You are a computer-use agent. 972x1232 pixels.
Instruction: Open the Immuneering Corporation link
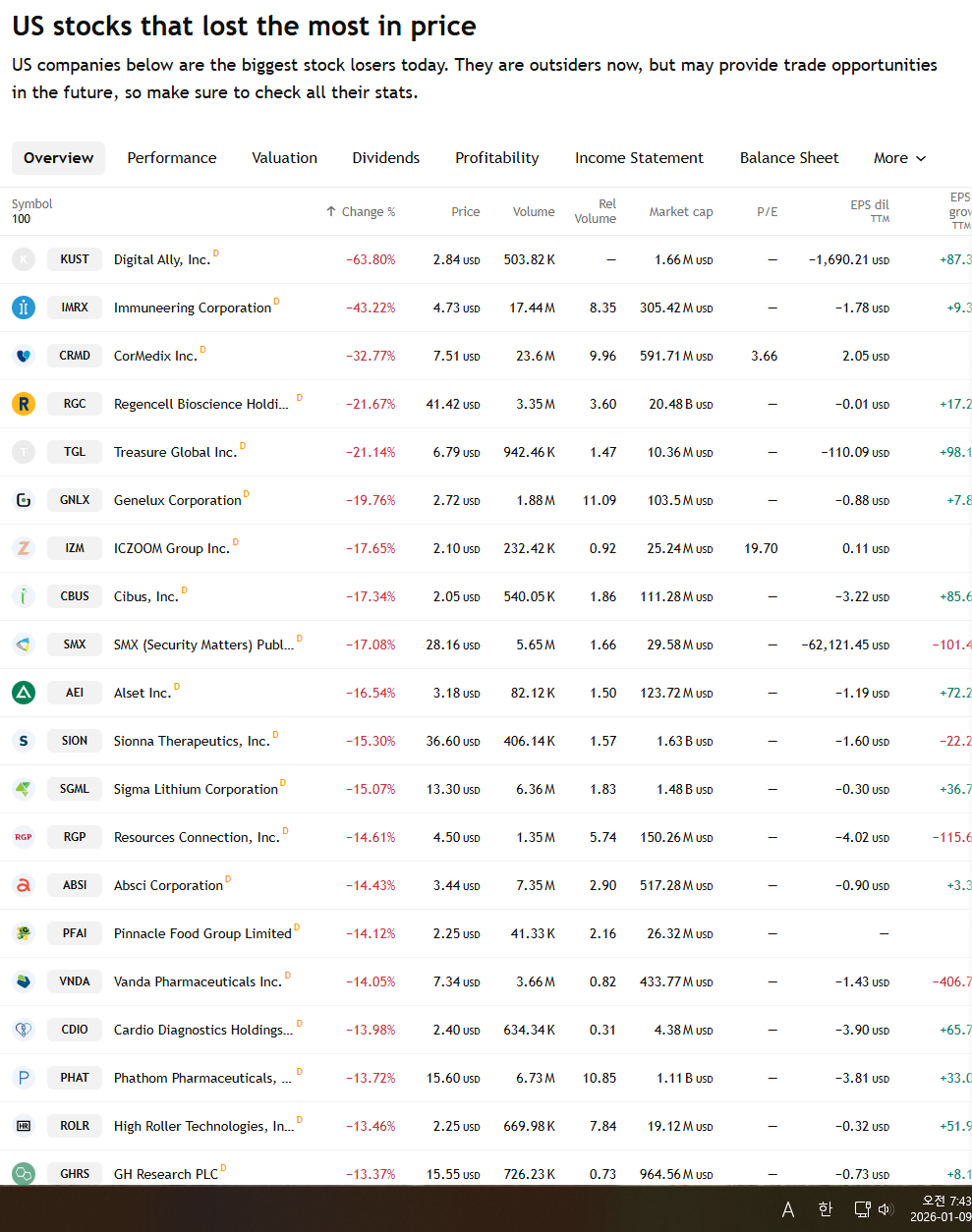click(193, 308)
